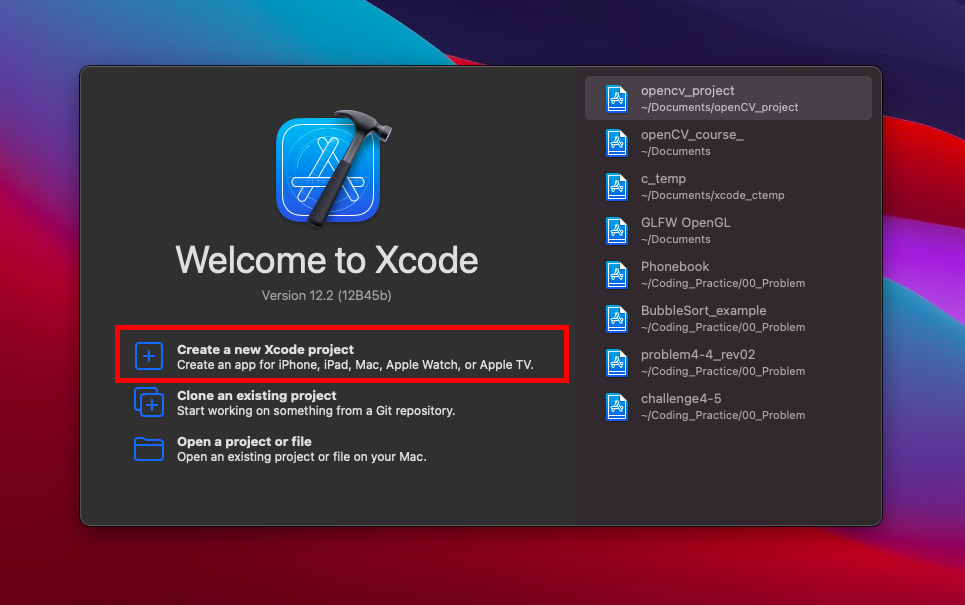Click the BubbleSort_example project file icon
This screenshot has height=605, width=965.
617,319
